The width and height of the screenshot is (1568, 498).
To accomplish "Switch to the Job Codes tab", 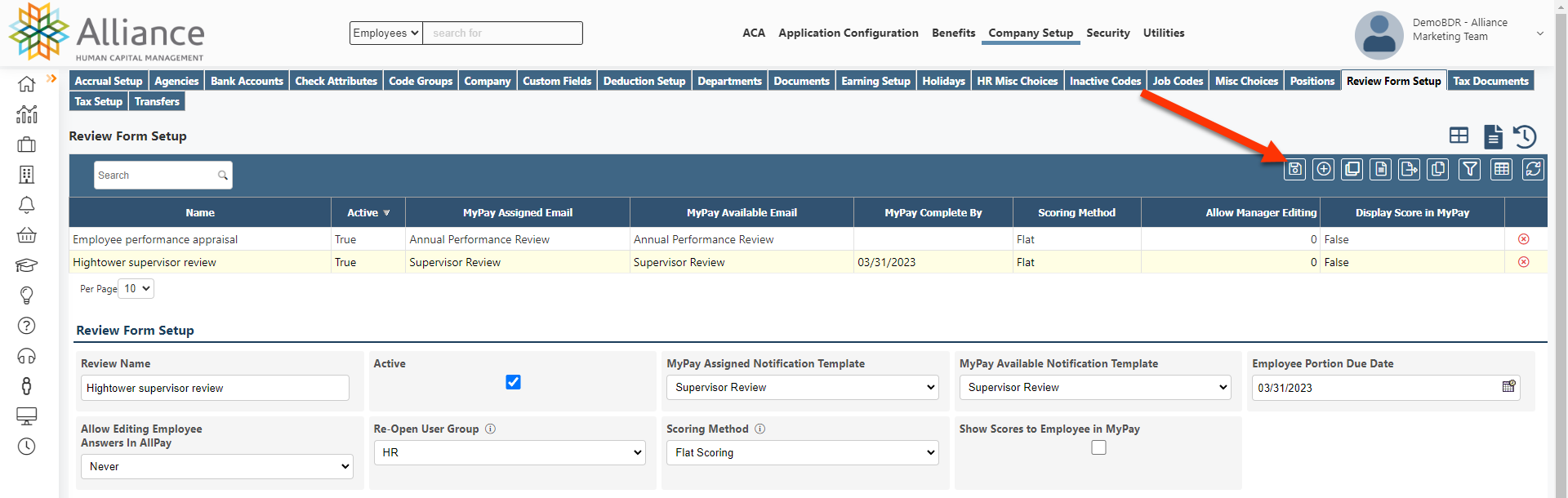I will 1178,81.
